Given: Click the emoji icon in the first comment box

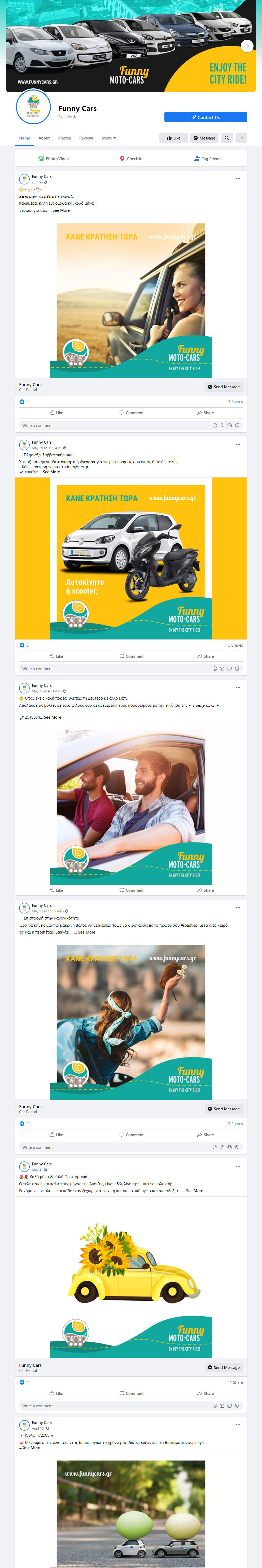Looking at the screenshot, I should [215, 425].
